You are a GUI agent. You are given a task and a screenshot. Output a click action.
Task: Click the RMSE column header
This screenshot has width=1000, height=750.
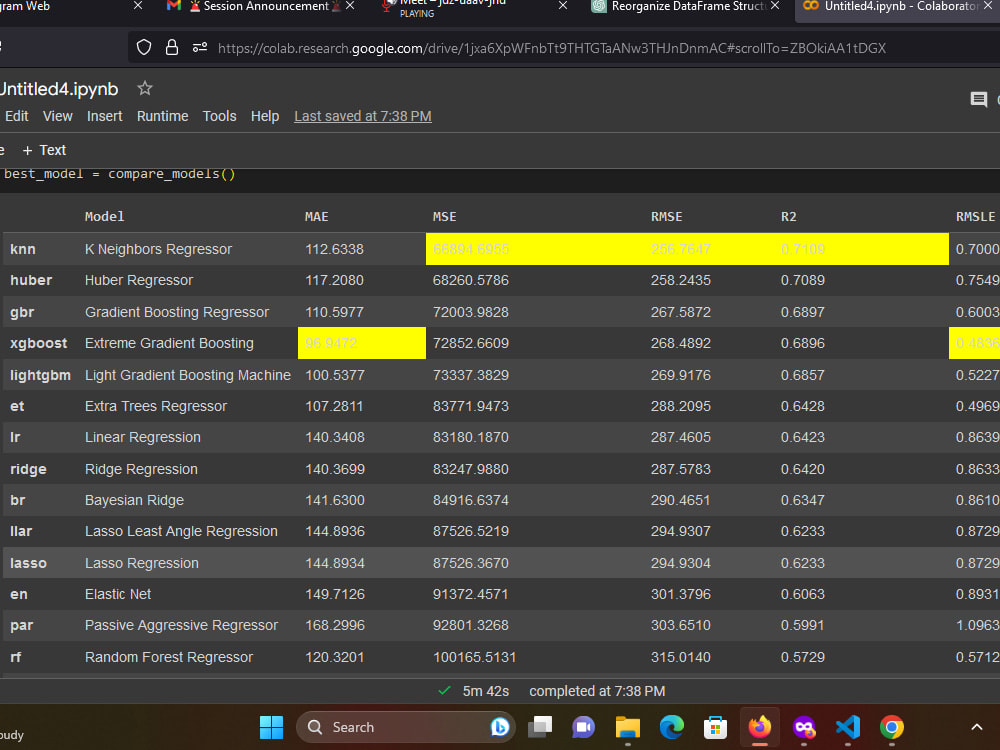click(x=666, y=217)
